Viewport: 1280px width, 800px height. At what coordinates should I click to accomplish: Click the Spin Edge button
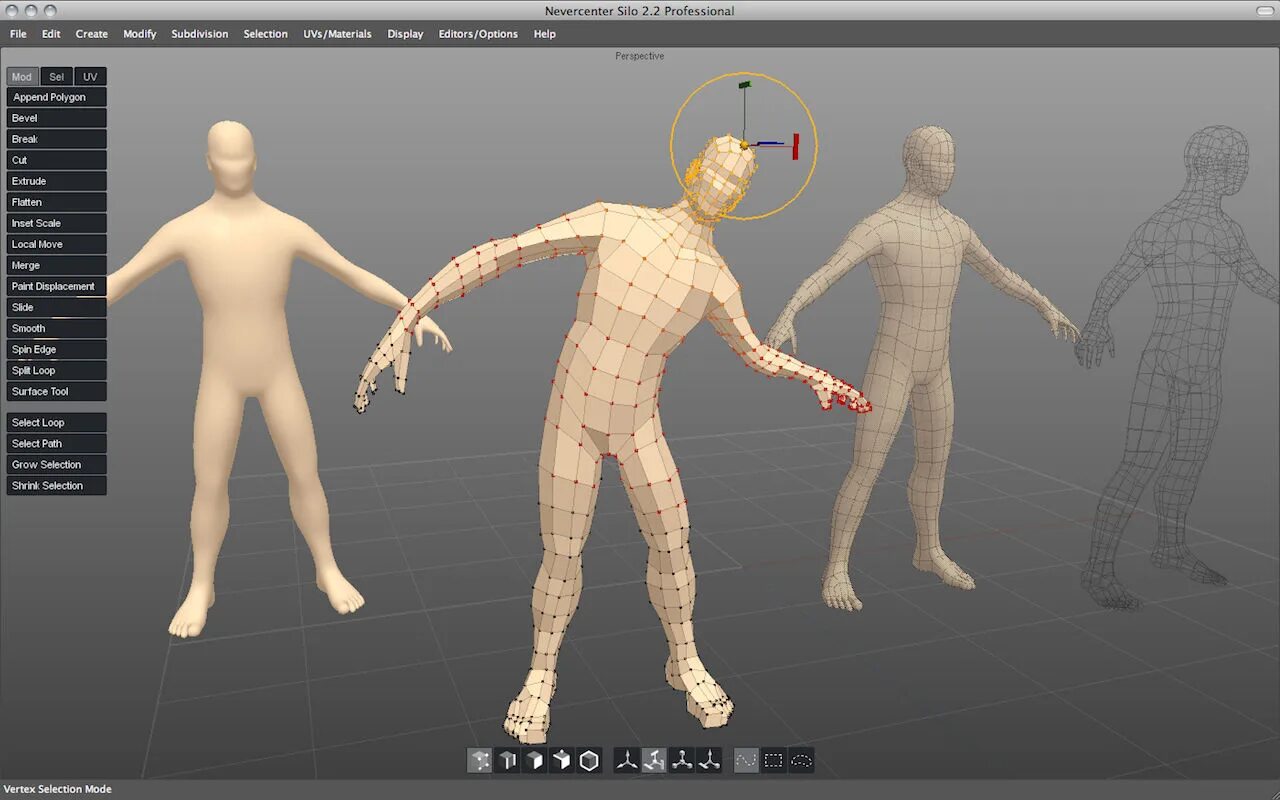pos(56,349)
